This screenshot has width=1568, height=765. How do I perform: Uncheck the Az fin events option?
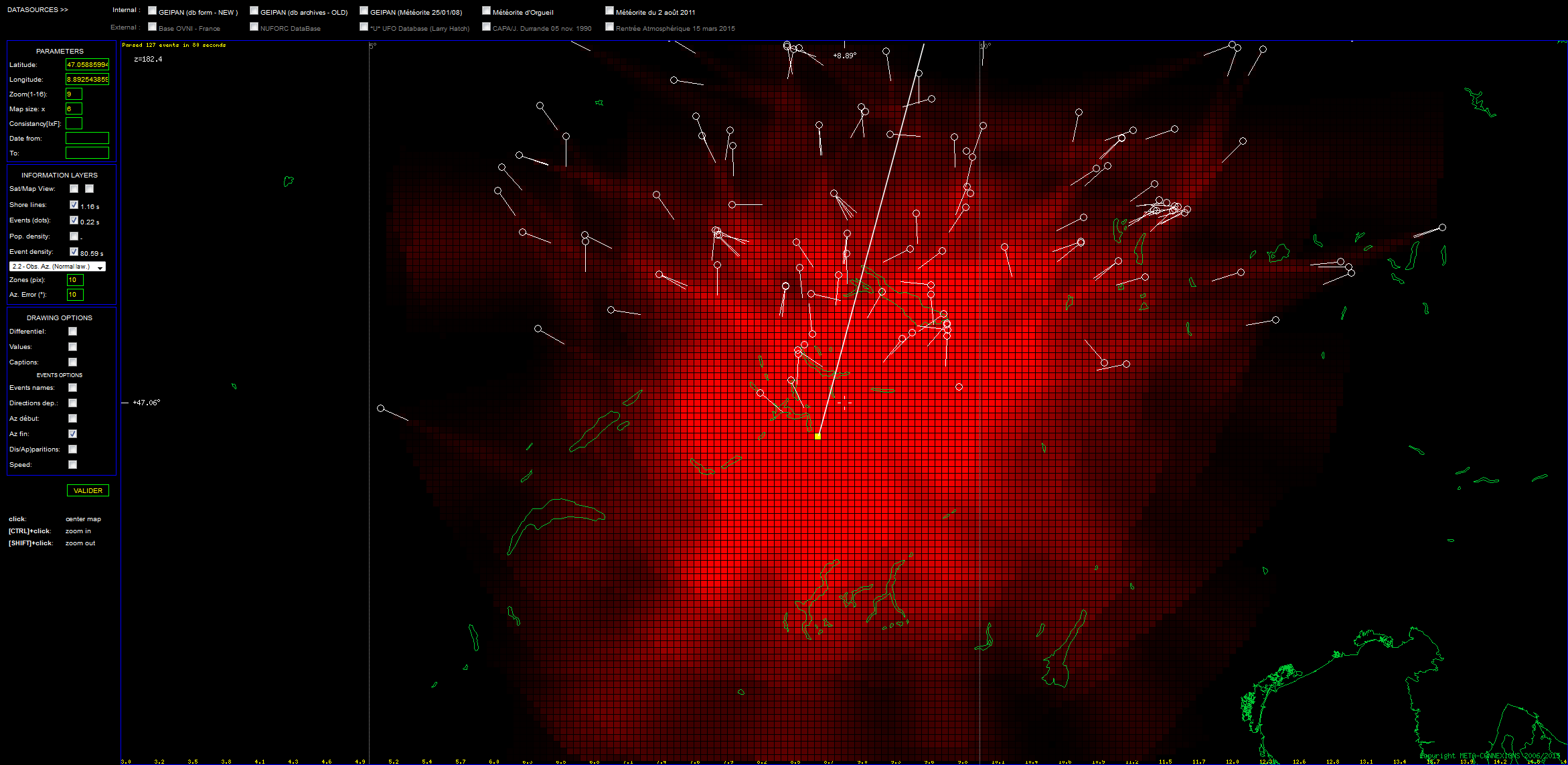pos(73,434)
